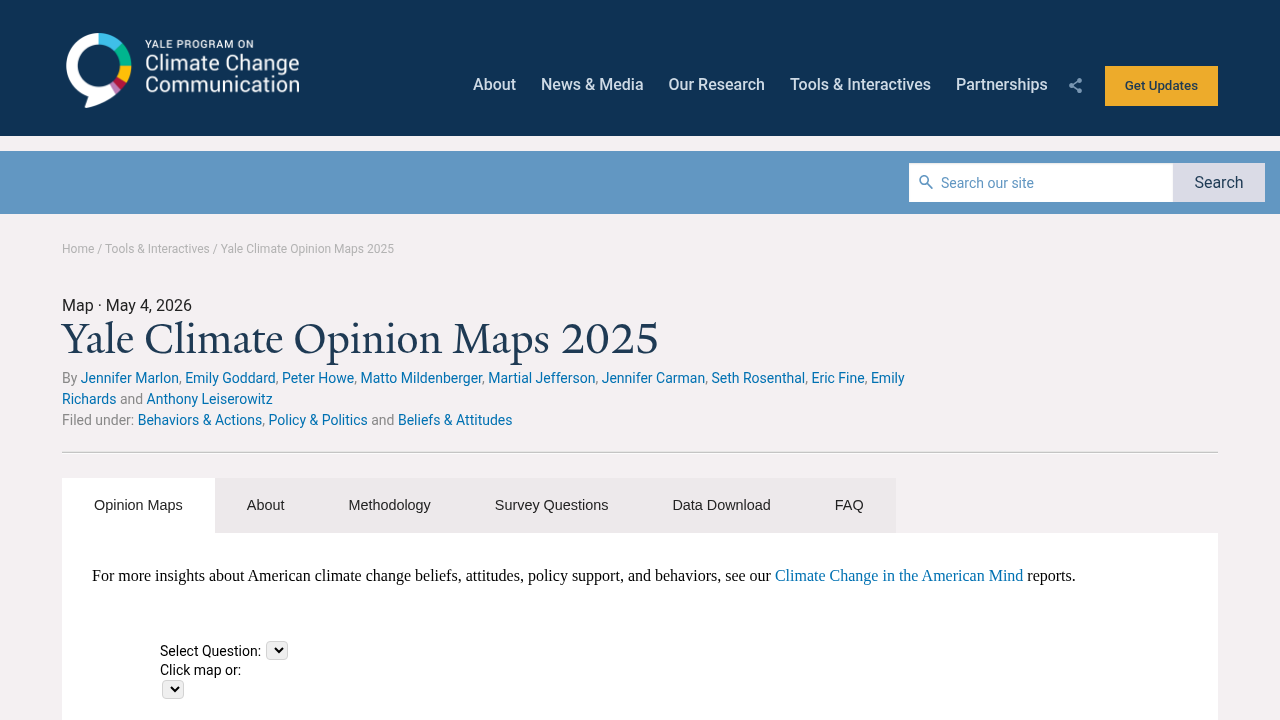Click the magnifier icon in the search box
This screenshot has width=1280, height=720.
(926, 182)
